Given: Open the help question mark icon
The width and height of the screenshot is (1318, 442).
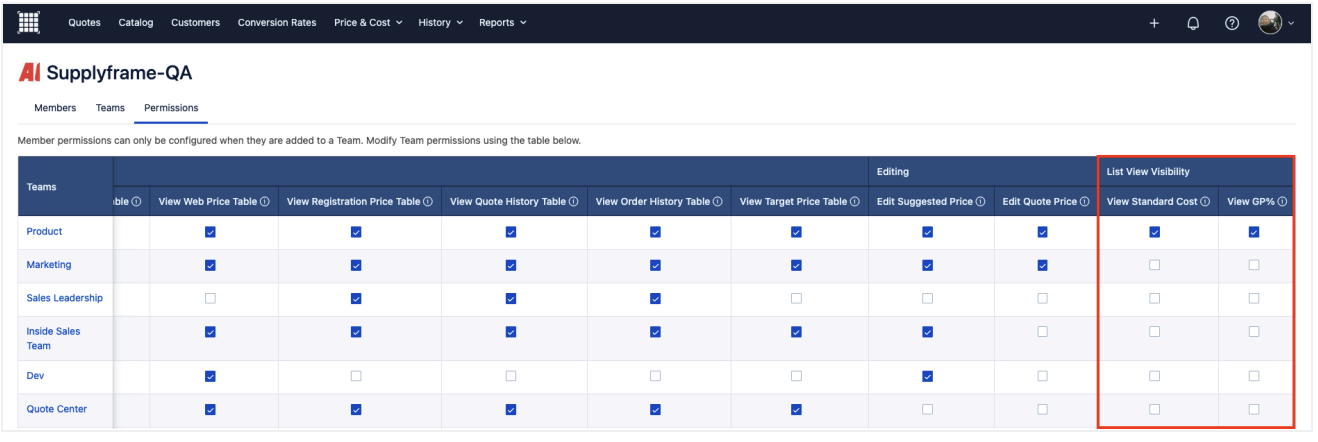Looking at the screenshot, I should [1232, 23].
